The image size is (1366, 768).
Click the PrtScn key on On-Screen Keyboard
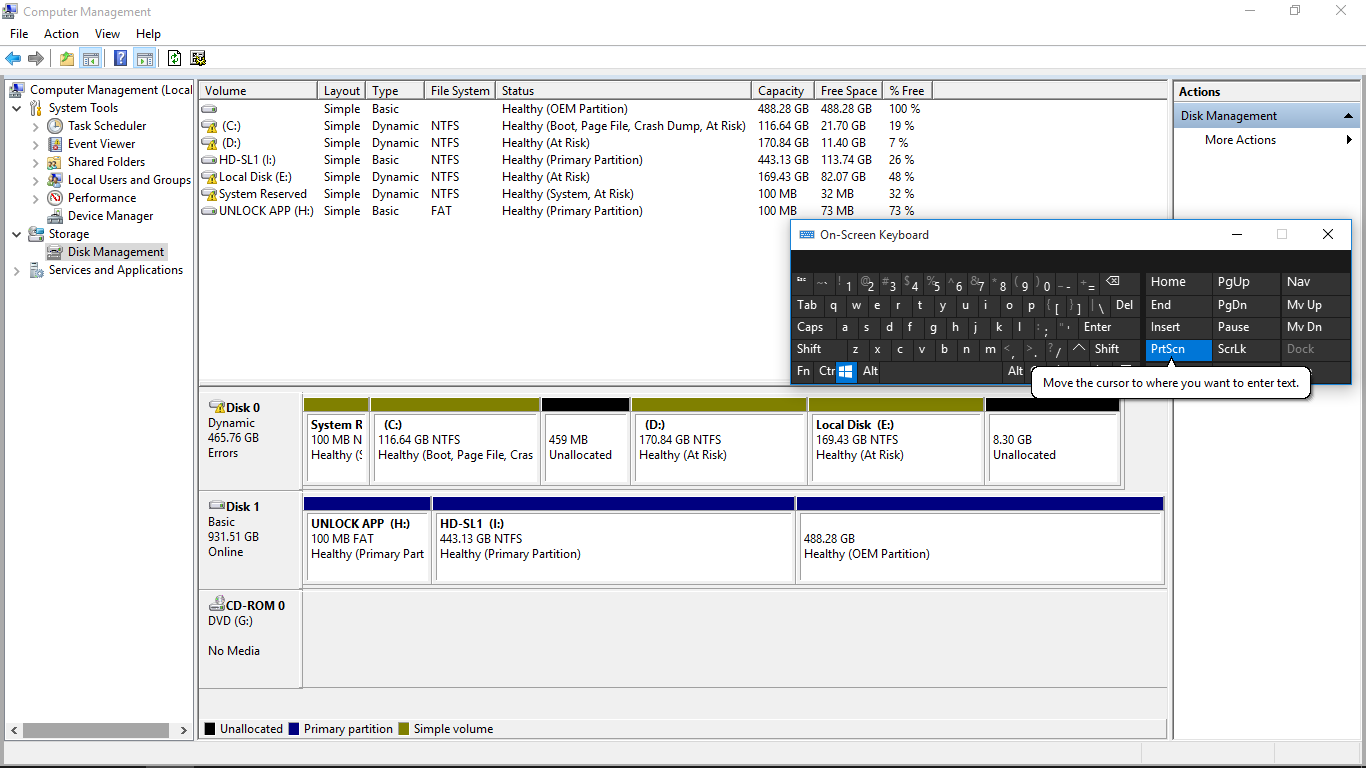tap(1178, 349)
